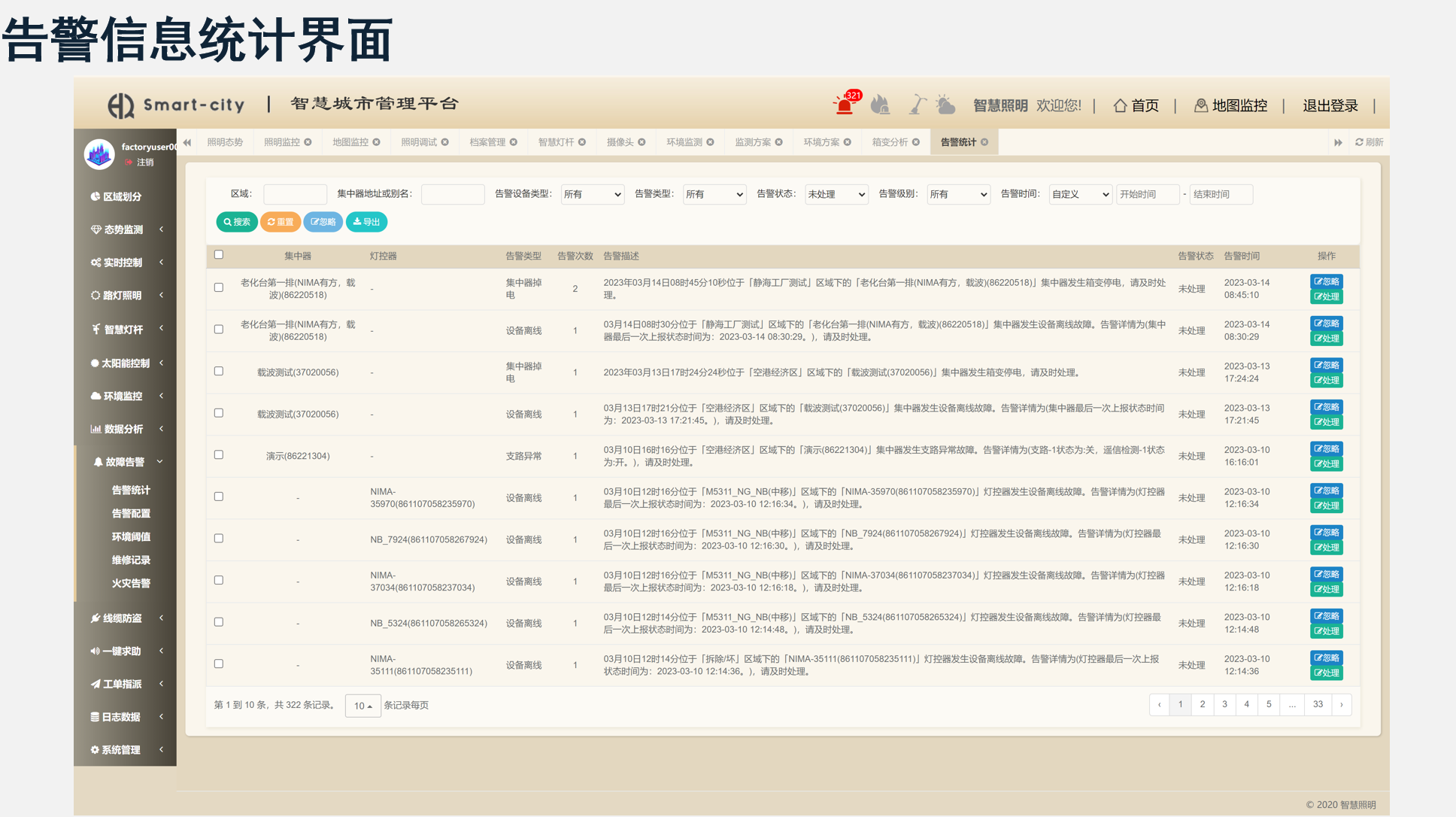Close the 照明监控 tab
This screenshot has width=1456, height=817.
[308, 142]
